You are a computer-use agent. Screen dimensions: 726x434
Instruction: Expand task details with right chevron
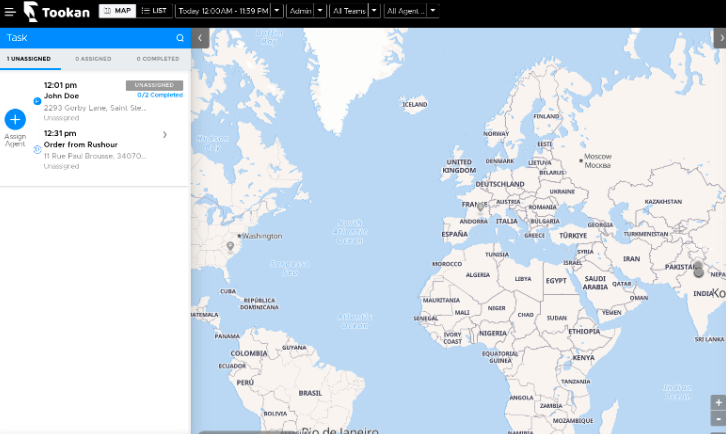(164, 134)
